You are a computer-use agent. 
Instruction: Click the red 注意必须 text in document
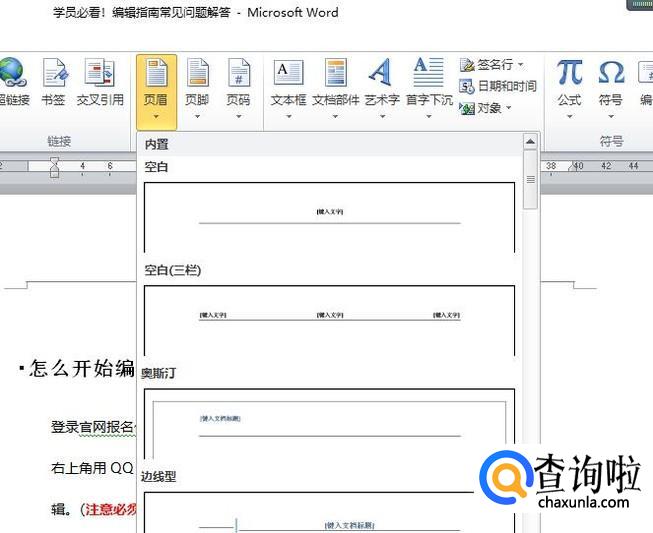point(110,509)
